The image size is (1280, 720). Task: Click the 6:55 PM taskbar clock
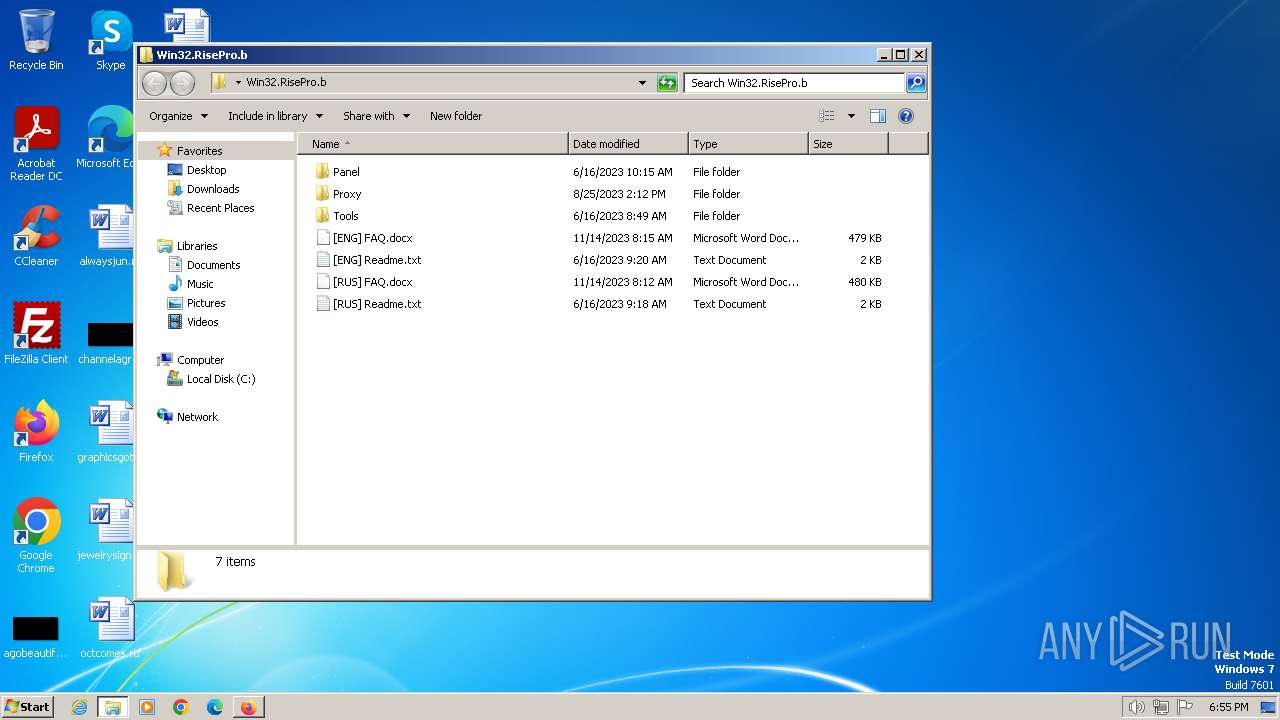click(1228, 707)
